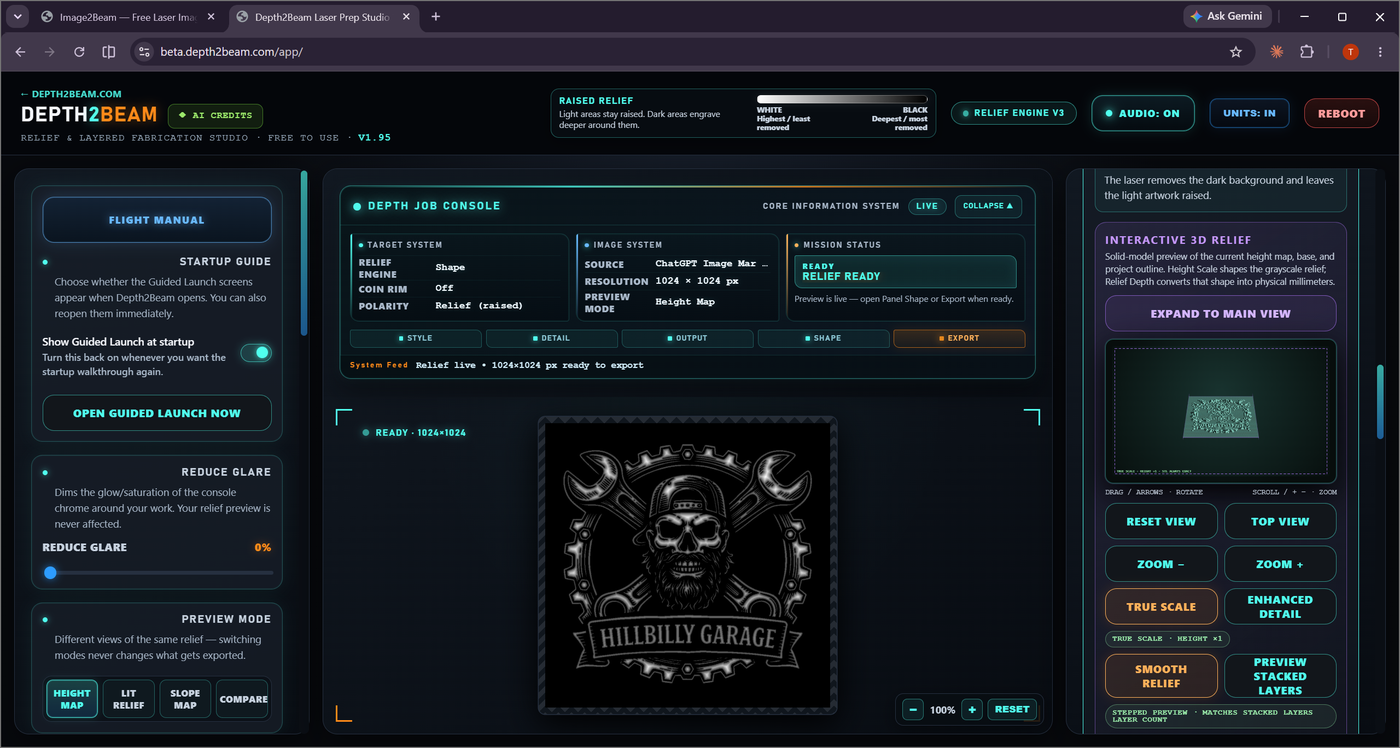Screen dimensions: 1400x748
Task: Open the Shape panel tab
Action: (823, 338)
